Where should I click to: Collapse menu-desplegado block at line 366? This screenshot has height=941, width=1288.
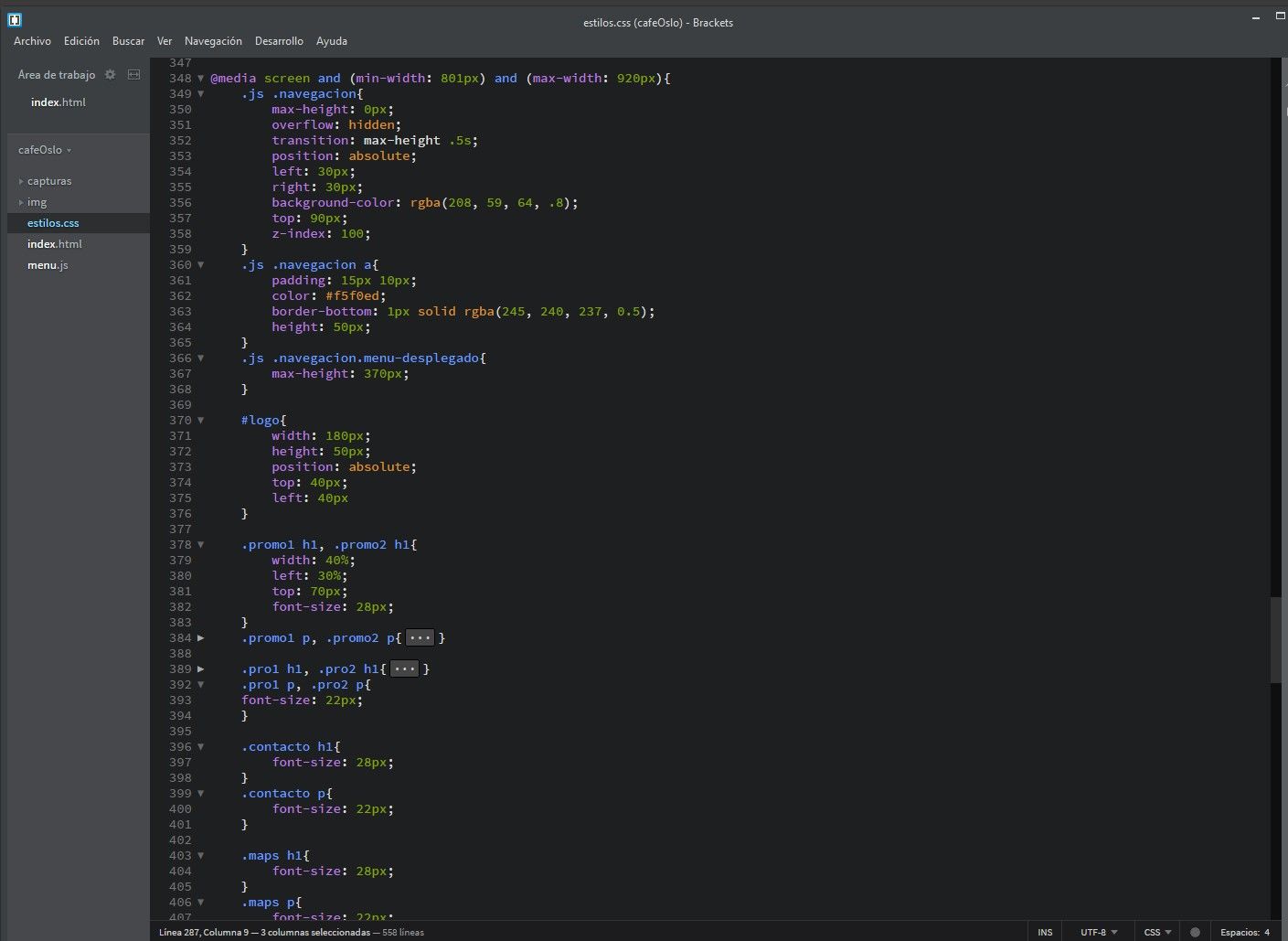(201, 358)
